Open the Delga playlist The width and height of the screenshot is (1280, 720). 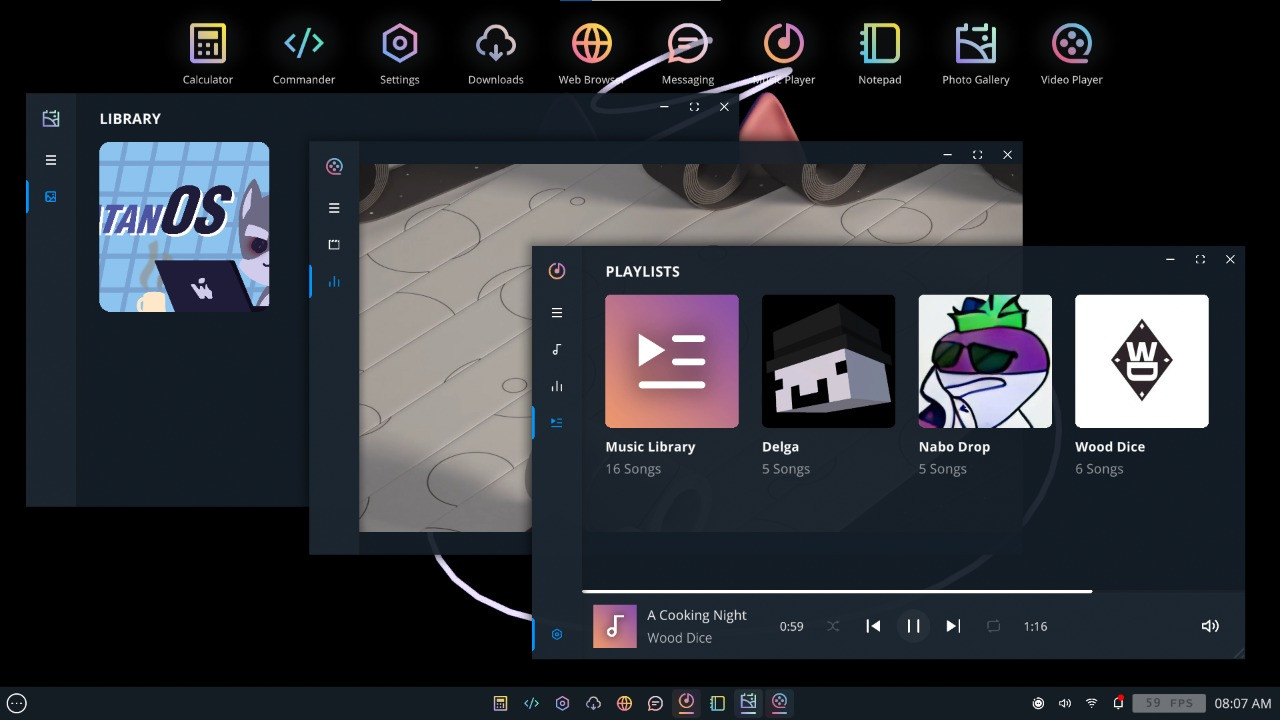click(x=828, y=361)
